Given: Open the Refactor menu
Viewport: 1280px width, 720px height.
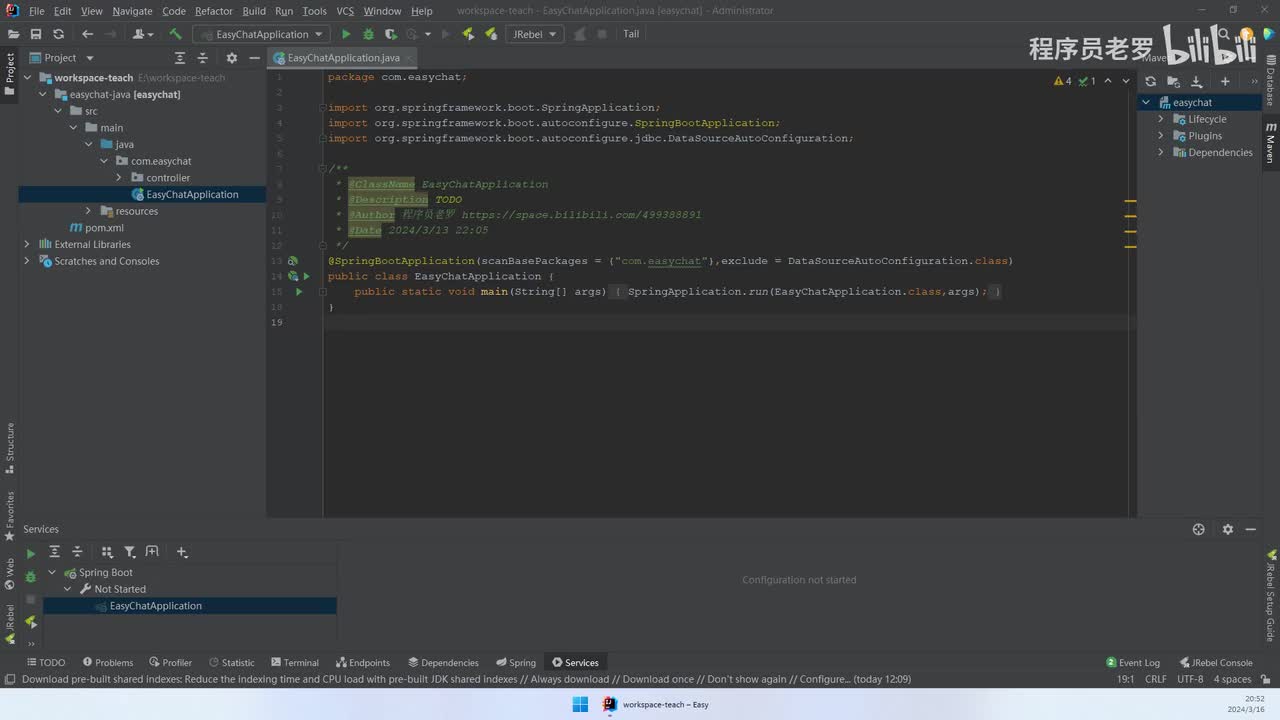Looking at the screenshot, I should [213, 11].
